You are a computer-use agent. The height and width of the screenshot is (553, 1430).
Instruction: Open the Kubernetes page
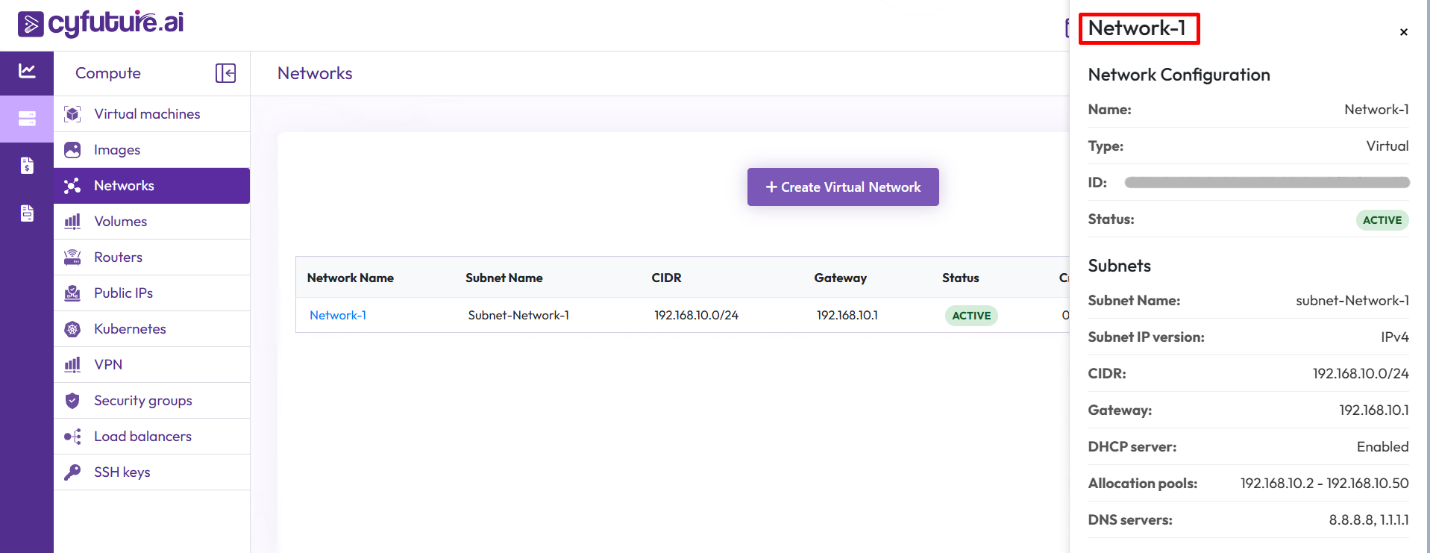click(x=130, y=329)
